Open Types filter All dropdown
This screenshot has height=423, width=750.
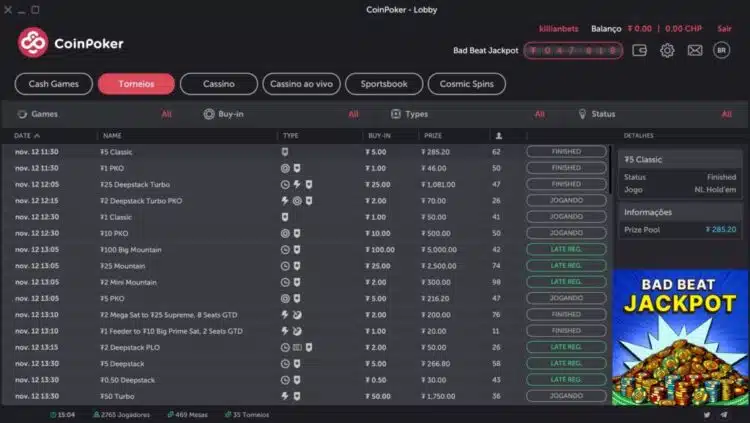tap(540, 114)
